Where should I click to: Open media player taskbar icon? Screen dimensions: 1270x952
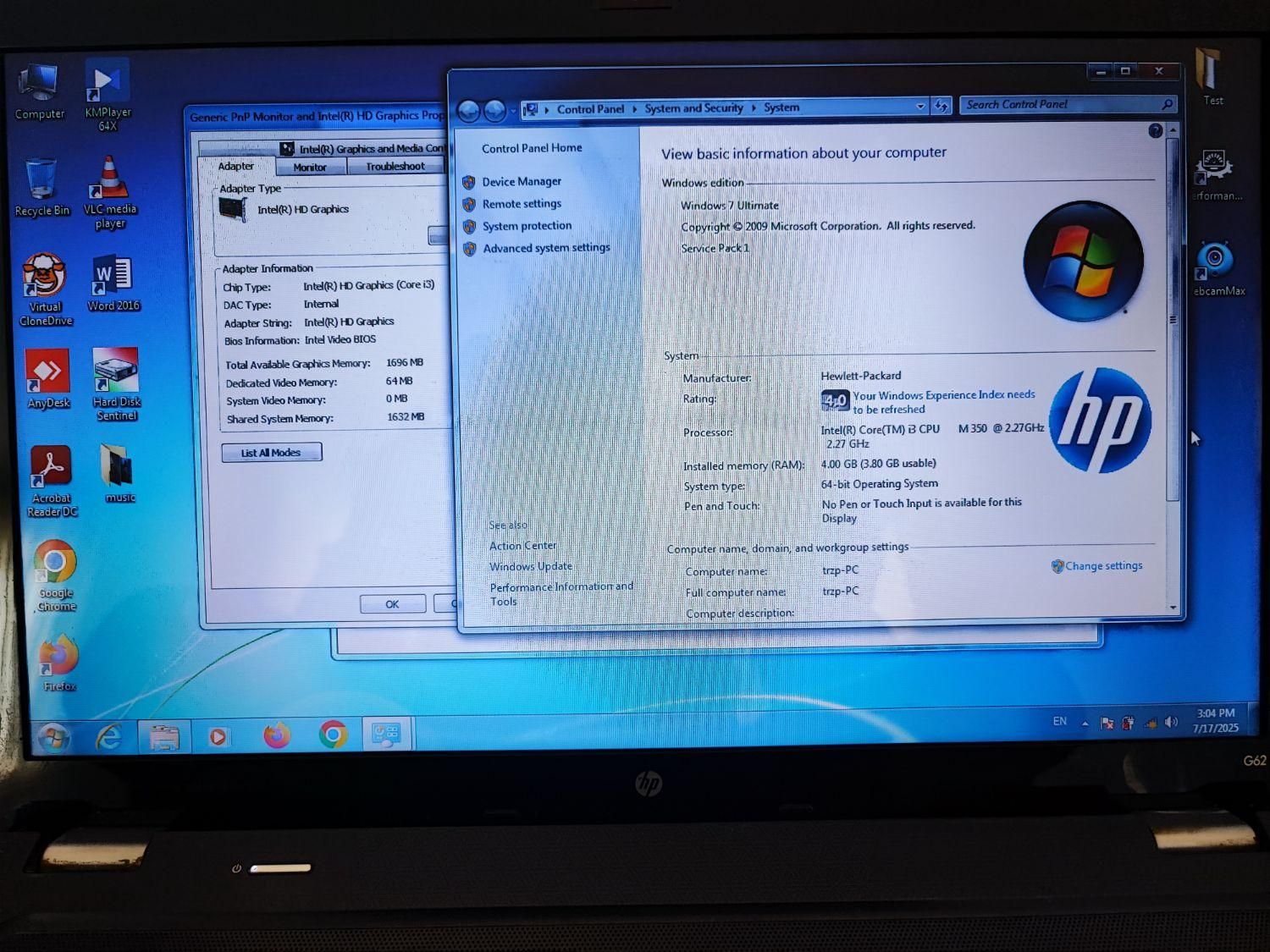coord(218,737)
